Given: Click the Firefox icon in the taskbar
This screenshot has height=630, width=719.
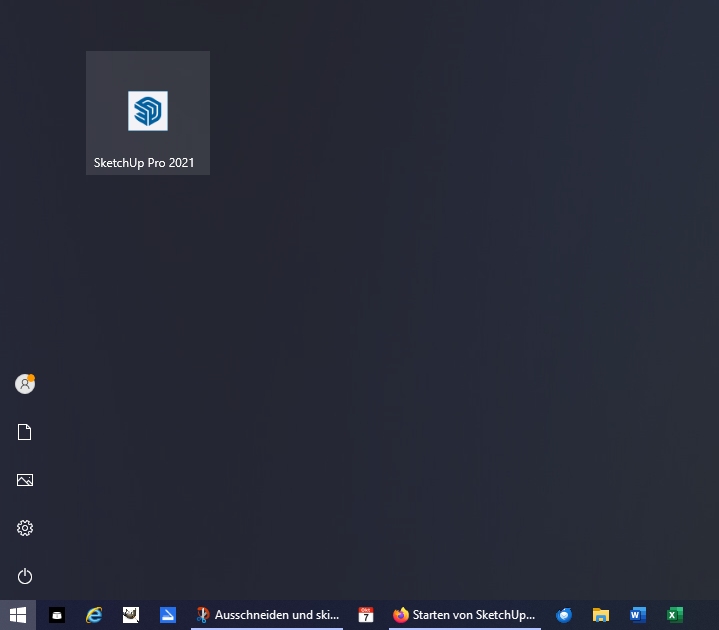Looking at the screenshot, I should [x=401, y=615].
